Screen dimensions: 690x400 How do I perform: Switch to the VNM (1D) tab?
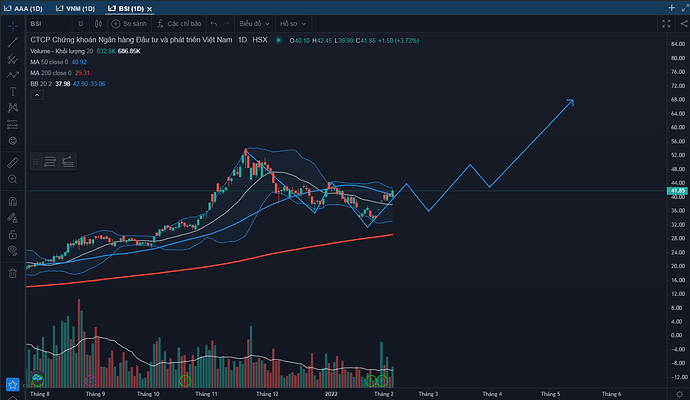(75, 8)
